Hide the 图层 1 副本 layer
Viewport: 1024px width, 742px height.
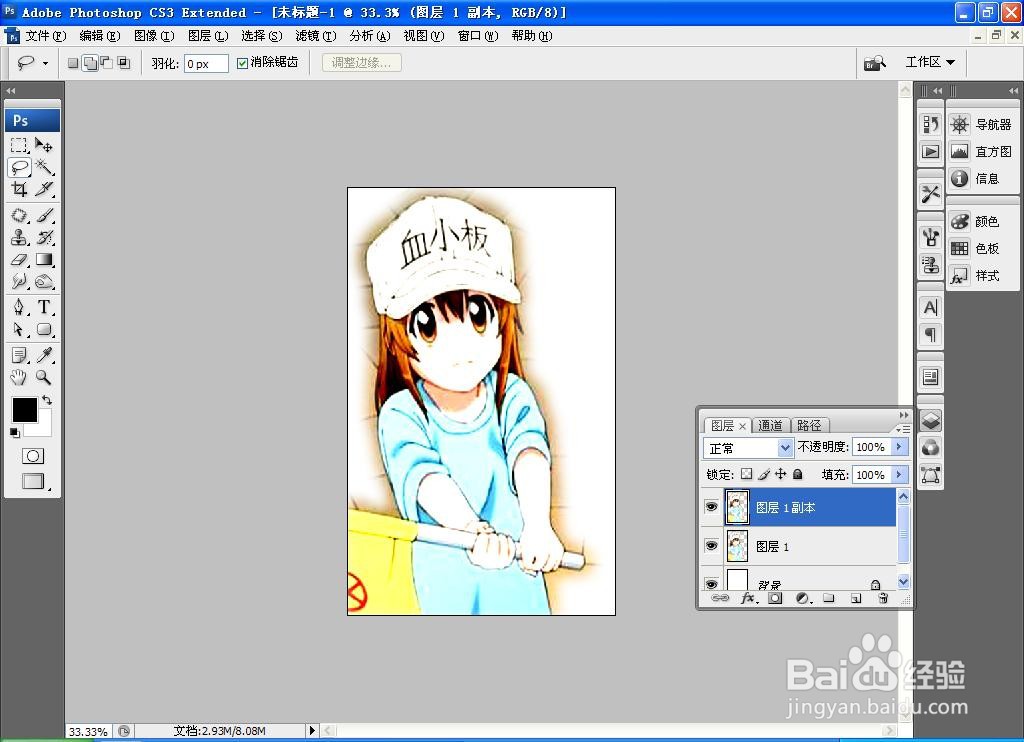712,507
